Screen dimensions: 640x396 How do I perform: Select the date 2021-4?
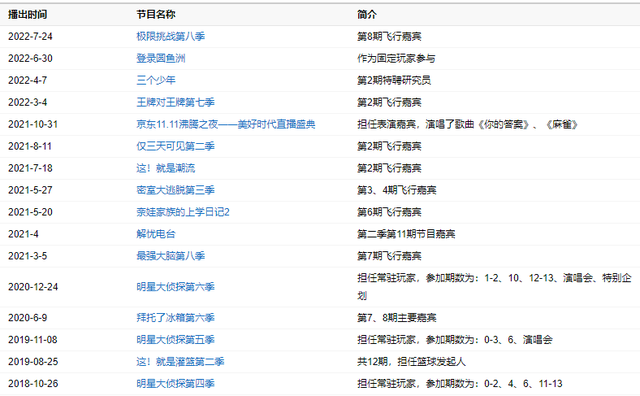[23, 235]
